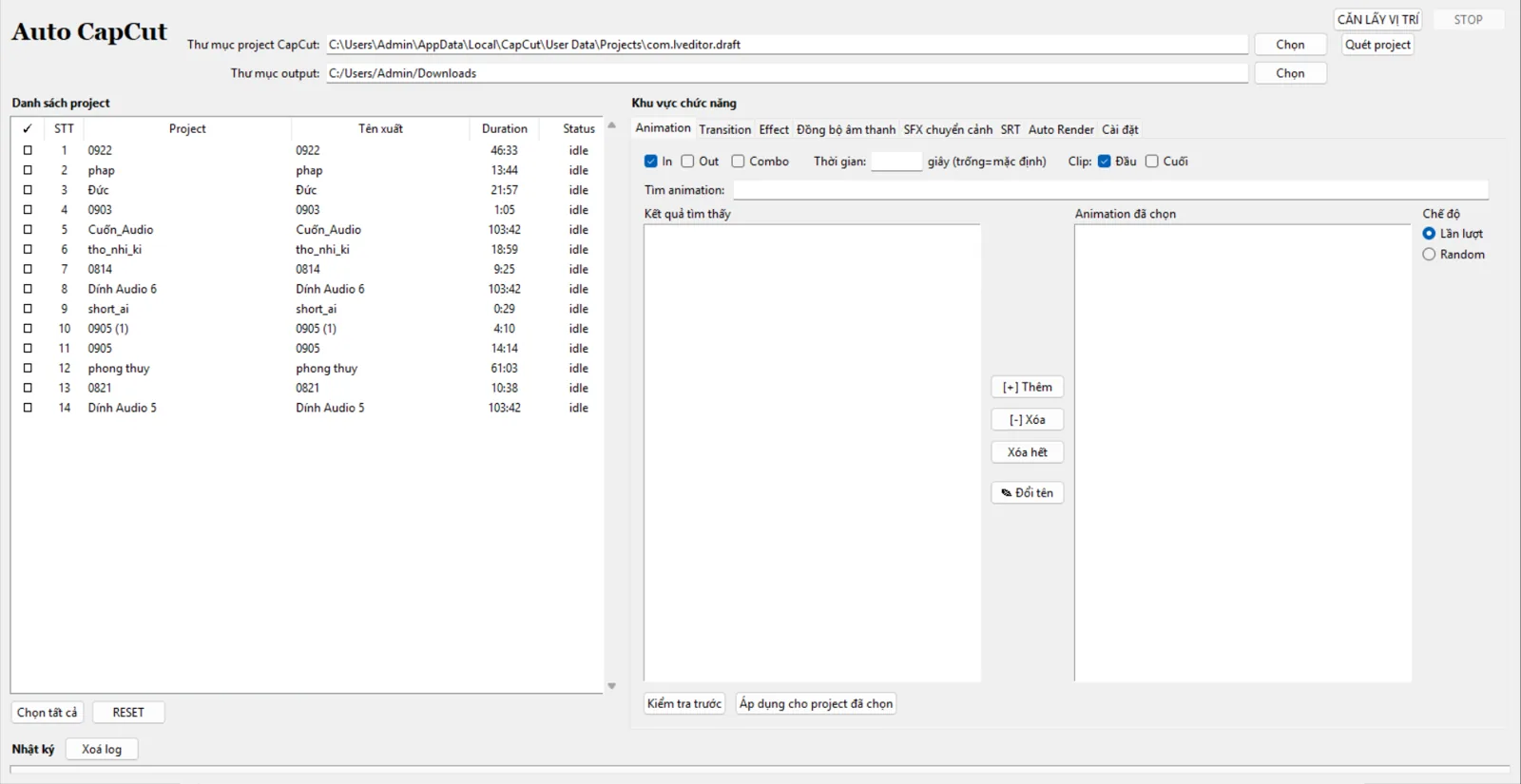Click Chọn for the output folder

click(1290, 73)
